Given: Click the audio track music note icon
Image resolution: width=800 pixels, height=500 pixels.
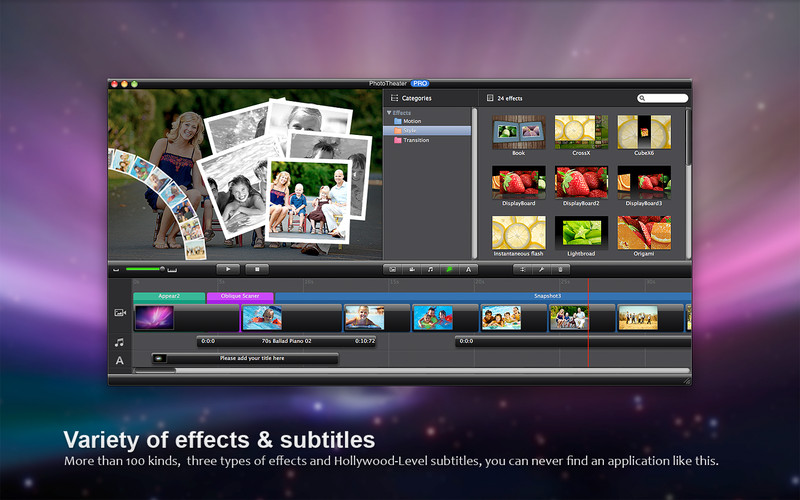Looking at the screenshot, I should 119,342.
